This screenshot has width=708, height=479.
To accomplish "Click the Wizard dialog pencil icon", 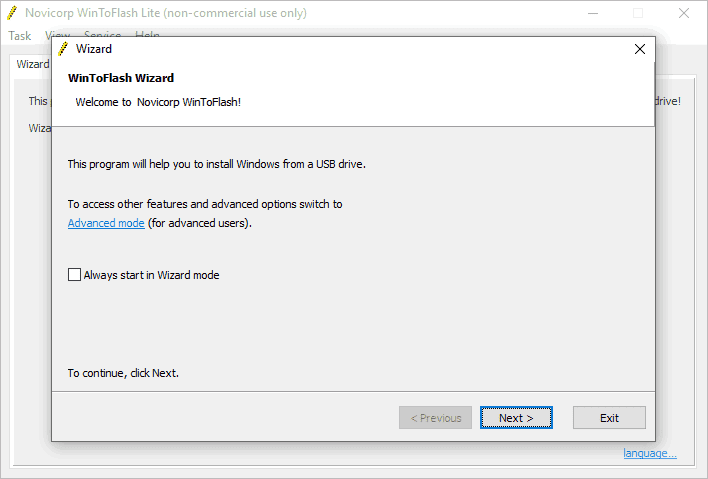I will (x=63, y=49).
